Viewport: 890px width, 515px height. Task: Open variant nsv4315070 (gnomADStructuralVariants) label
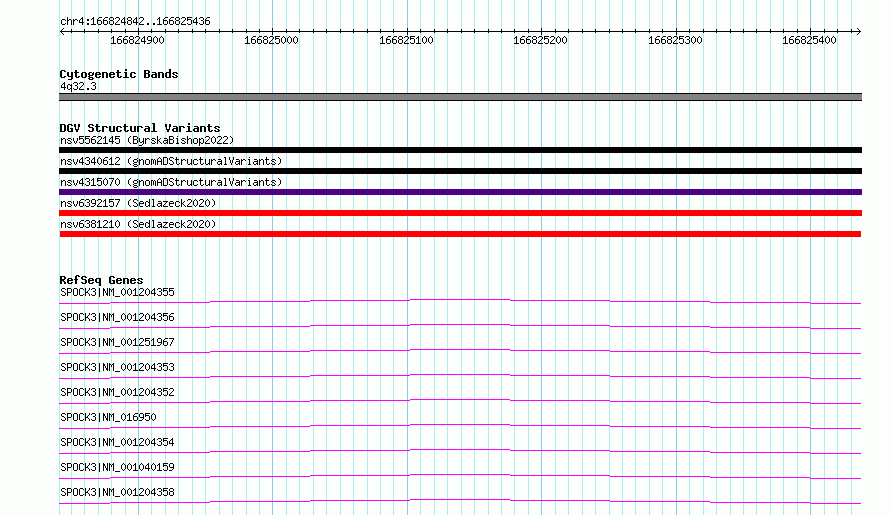tap(171, 182)
